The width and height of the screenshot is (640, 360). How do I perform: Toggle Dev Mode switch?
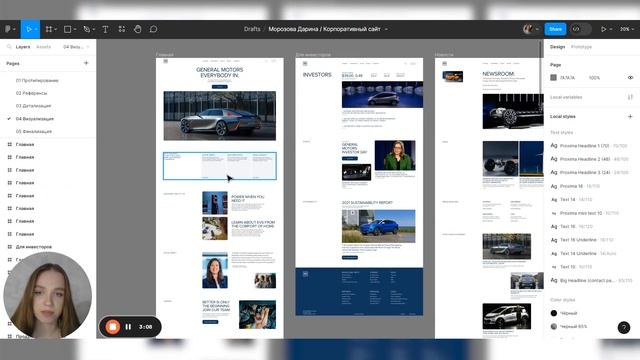coord(580,29)
